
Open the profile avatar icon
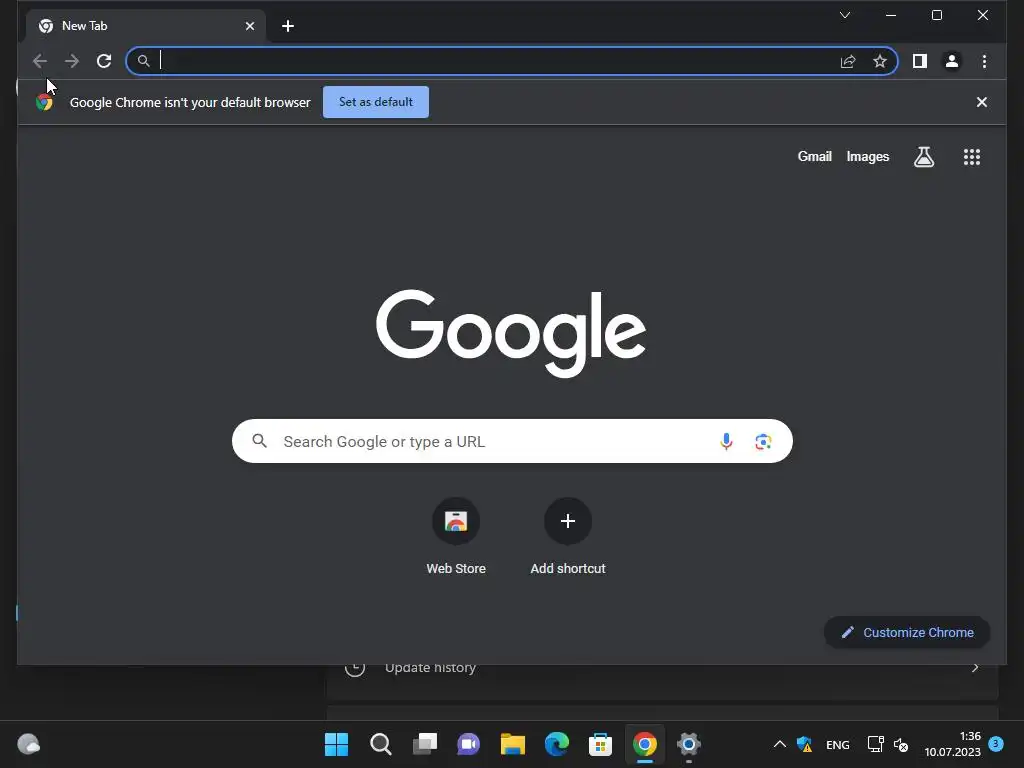coord(952,61)
